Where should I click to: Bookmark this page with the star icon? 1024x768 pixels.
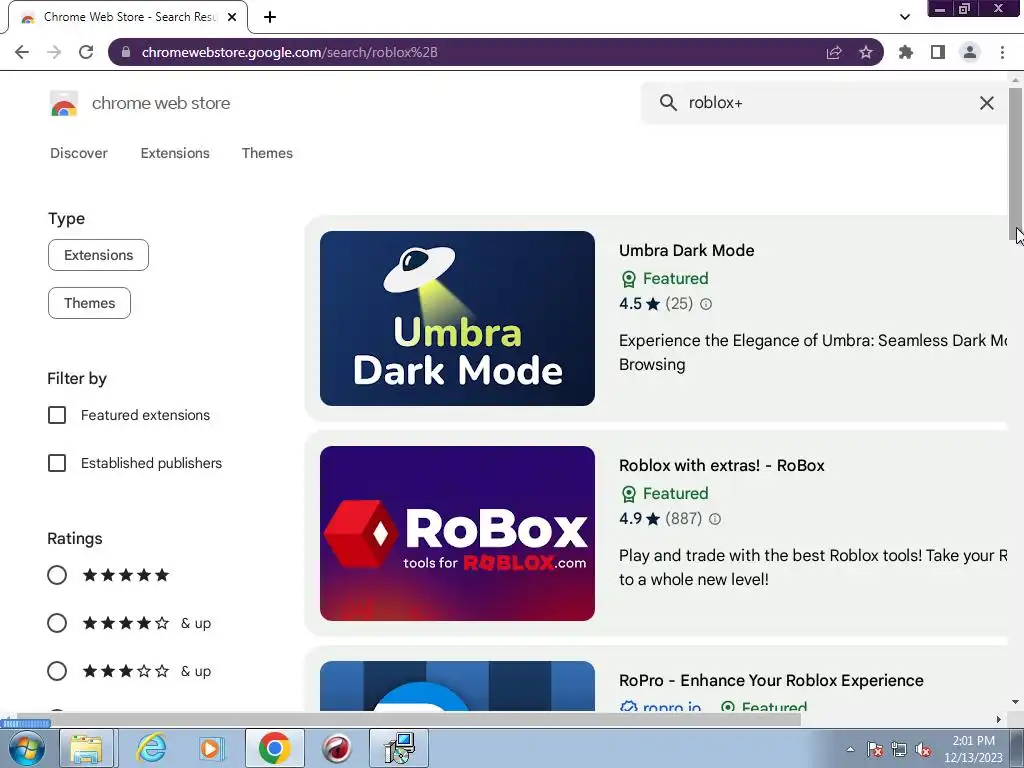coord(866,52)
